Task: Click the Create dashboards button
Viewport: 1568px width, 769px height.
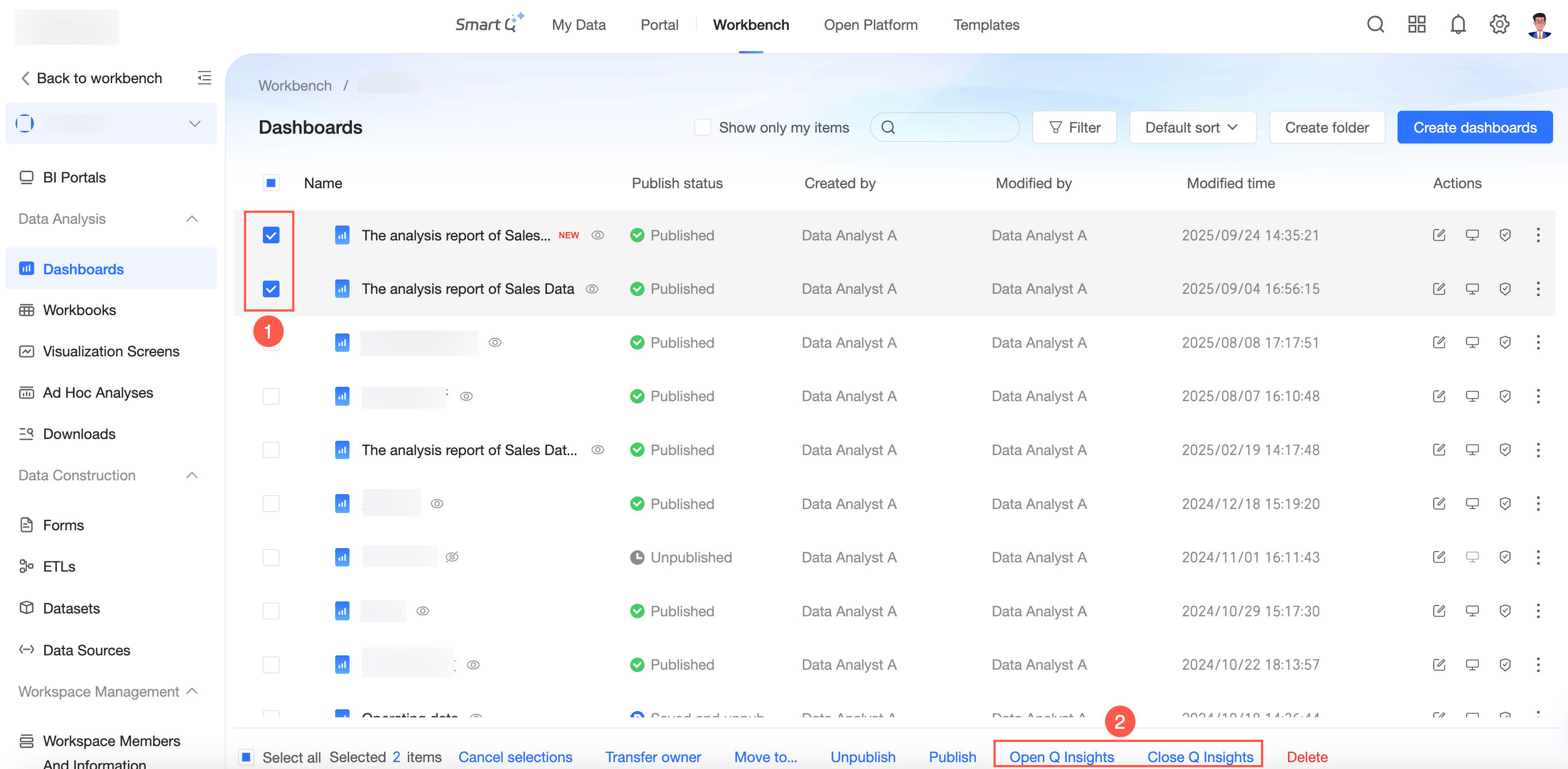Action: (1474, 128)
